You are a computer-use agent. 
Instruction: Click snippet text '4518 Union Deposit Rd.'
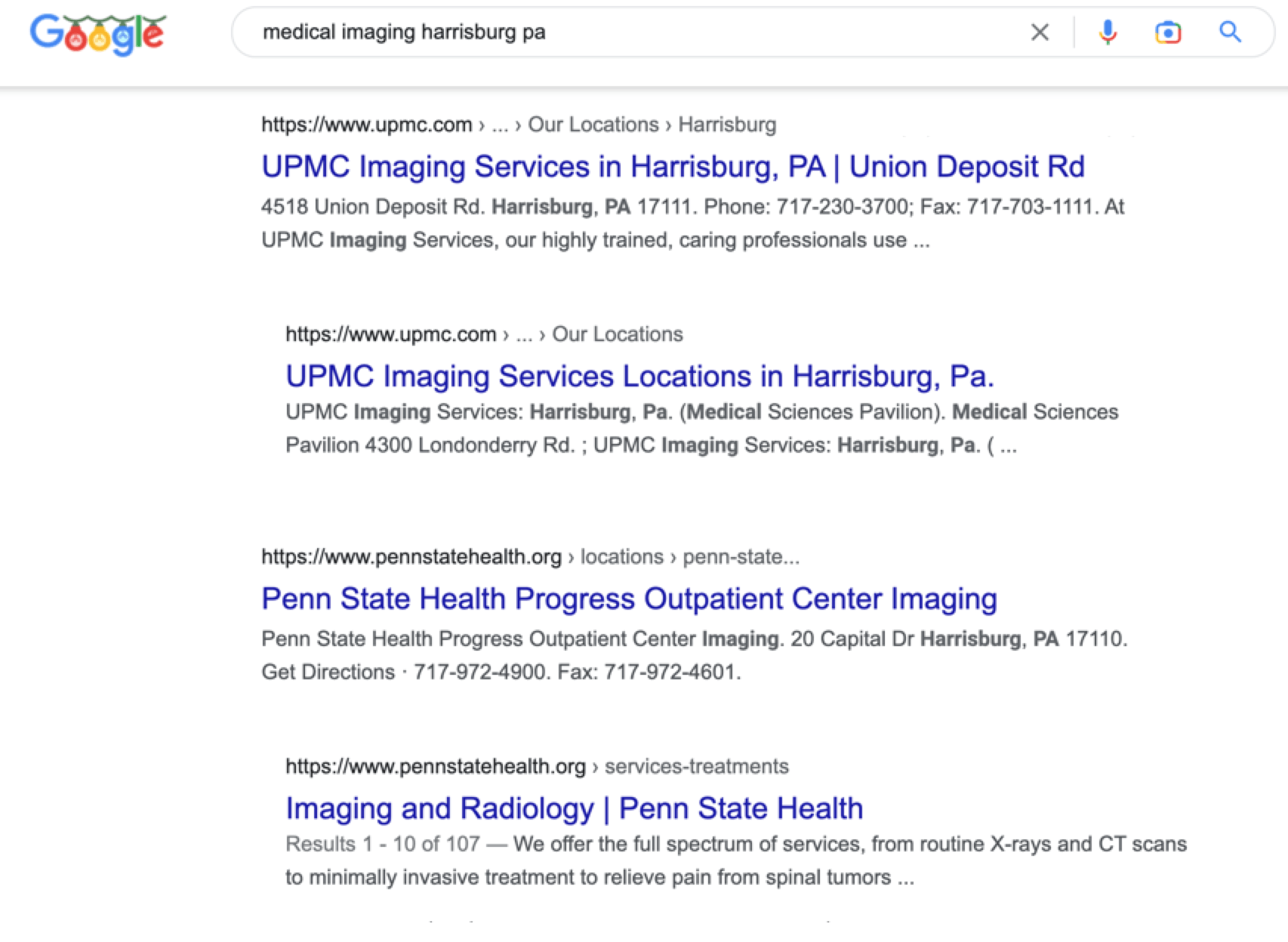(373, 207)
